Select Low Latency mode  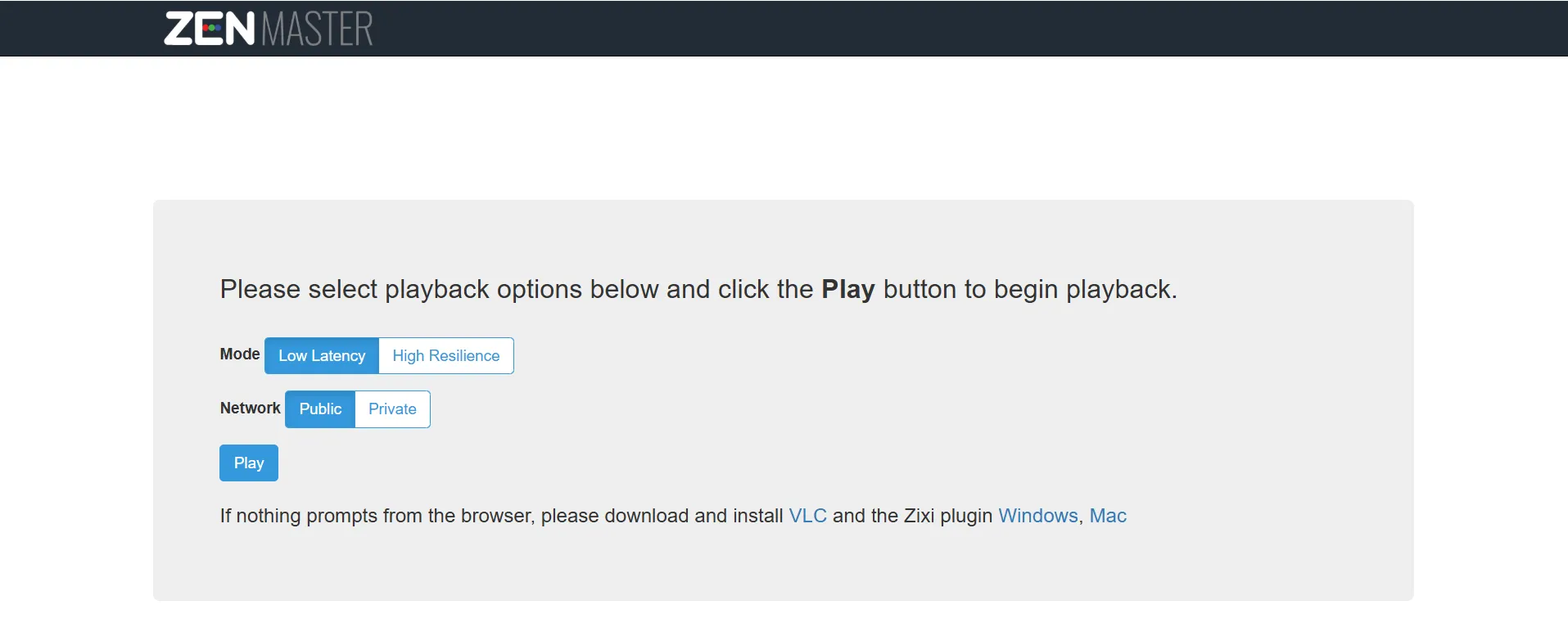[x=322, y=356]
